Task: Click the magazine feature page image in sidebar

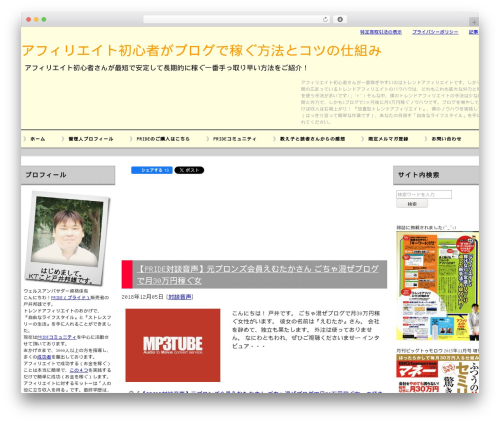Action: pyautogui.click(x=437, y=286)
